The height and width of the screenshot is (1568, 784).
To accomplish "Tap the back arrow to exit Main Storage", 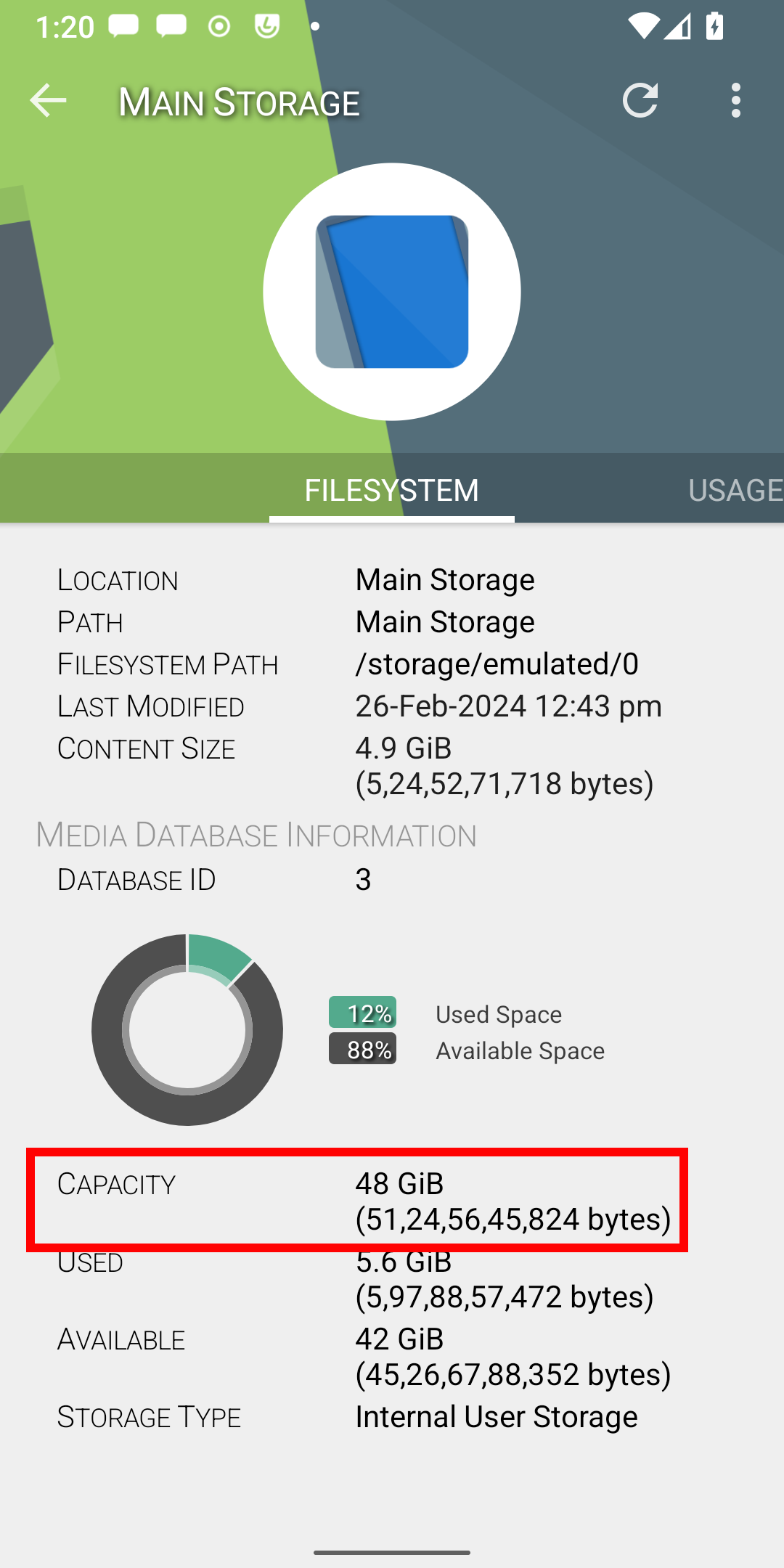I will click(x=48, y=101).
